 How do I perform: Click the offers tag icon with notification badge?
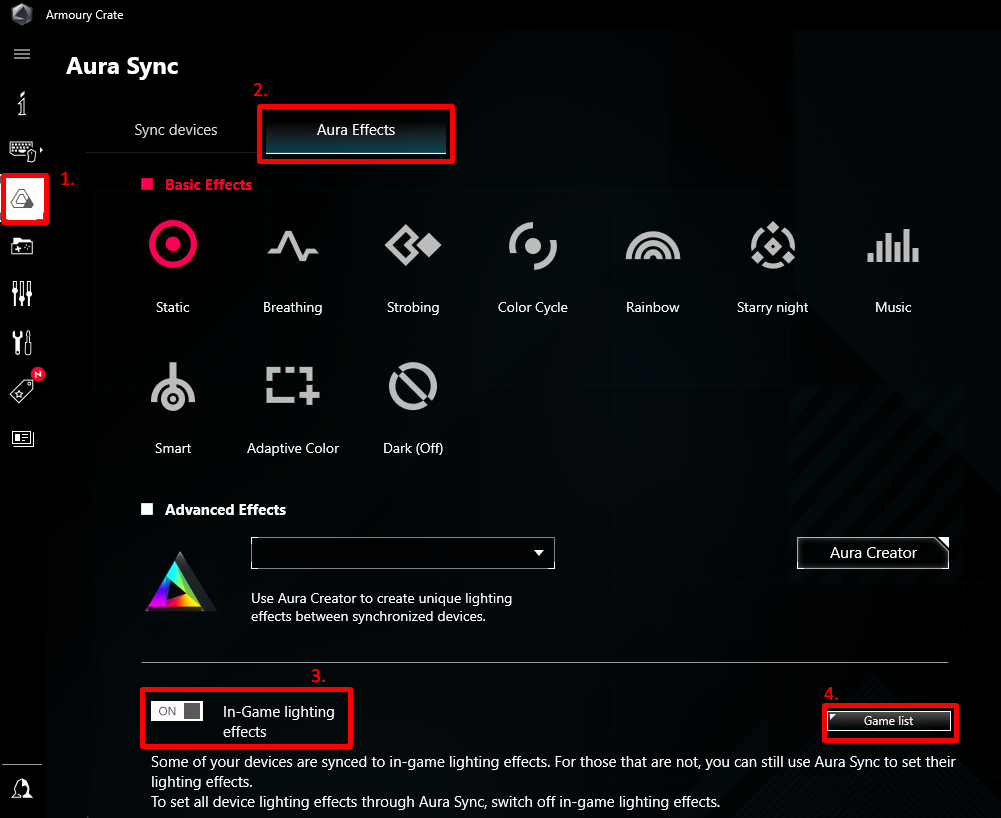pos(23,389)
